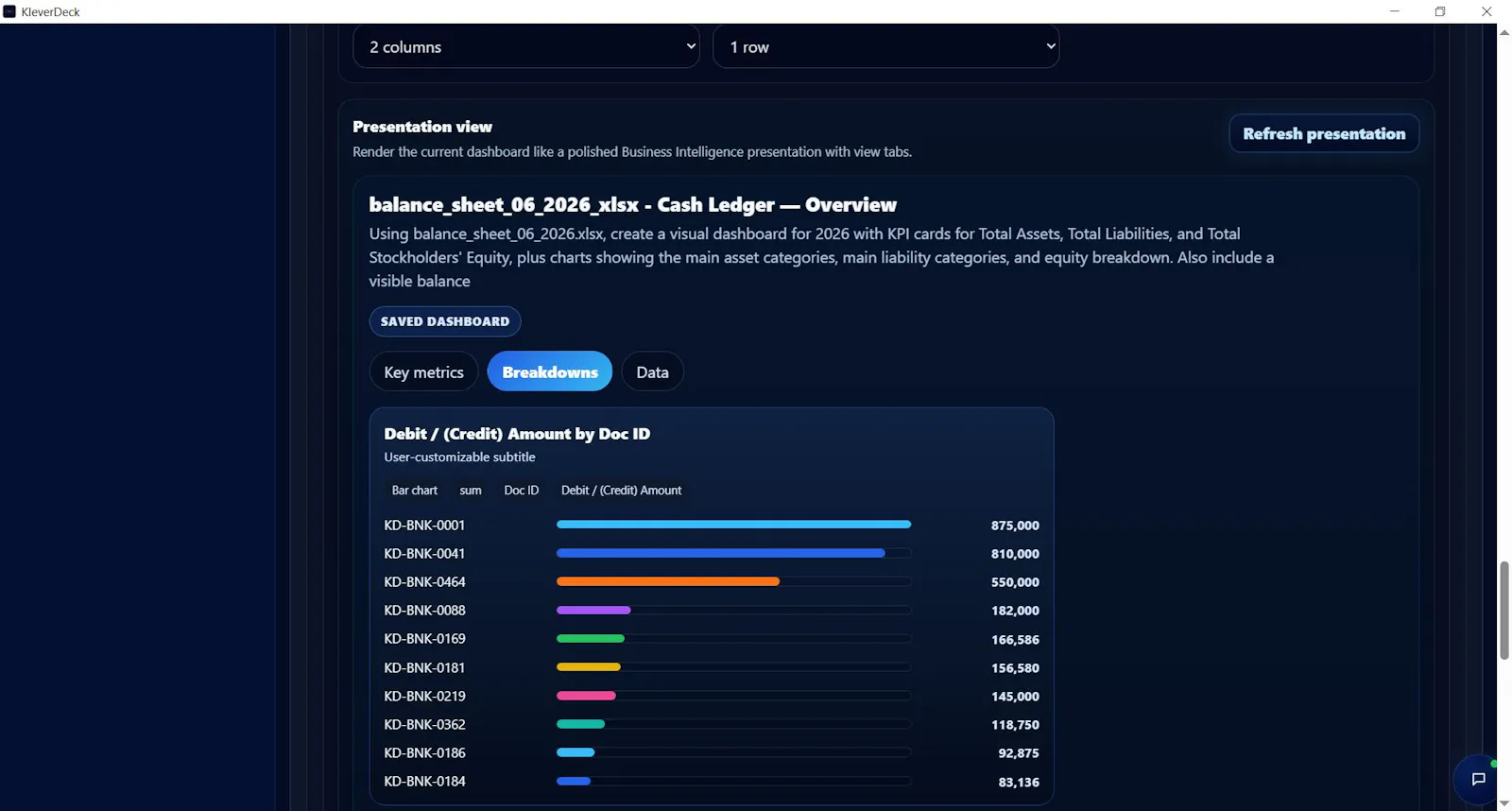Click the Bar chart tag
The image size is (1512, 811).
pyautogui.click(x=415, y=491)
